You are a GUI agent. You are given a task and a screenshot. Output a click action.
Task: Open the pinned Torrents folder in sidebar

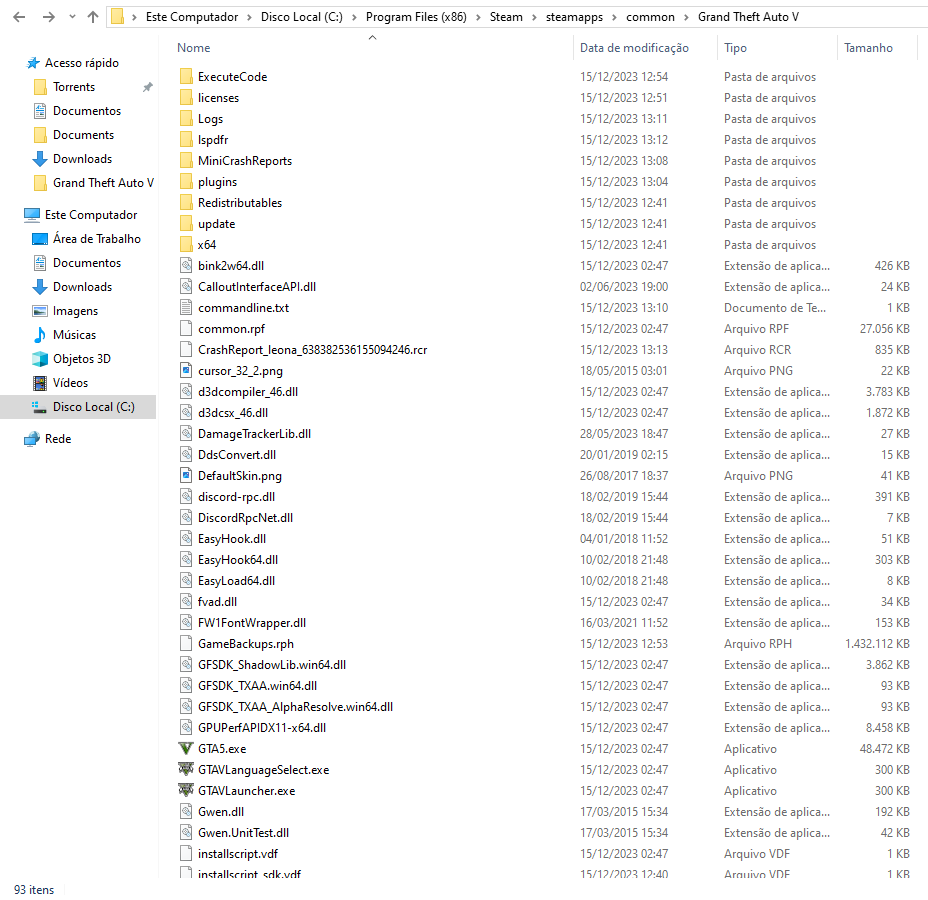click(74, 87)
